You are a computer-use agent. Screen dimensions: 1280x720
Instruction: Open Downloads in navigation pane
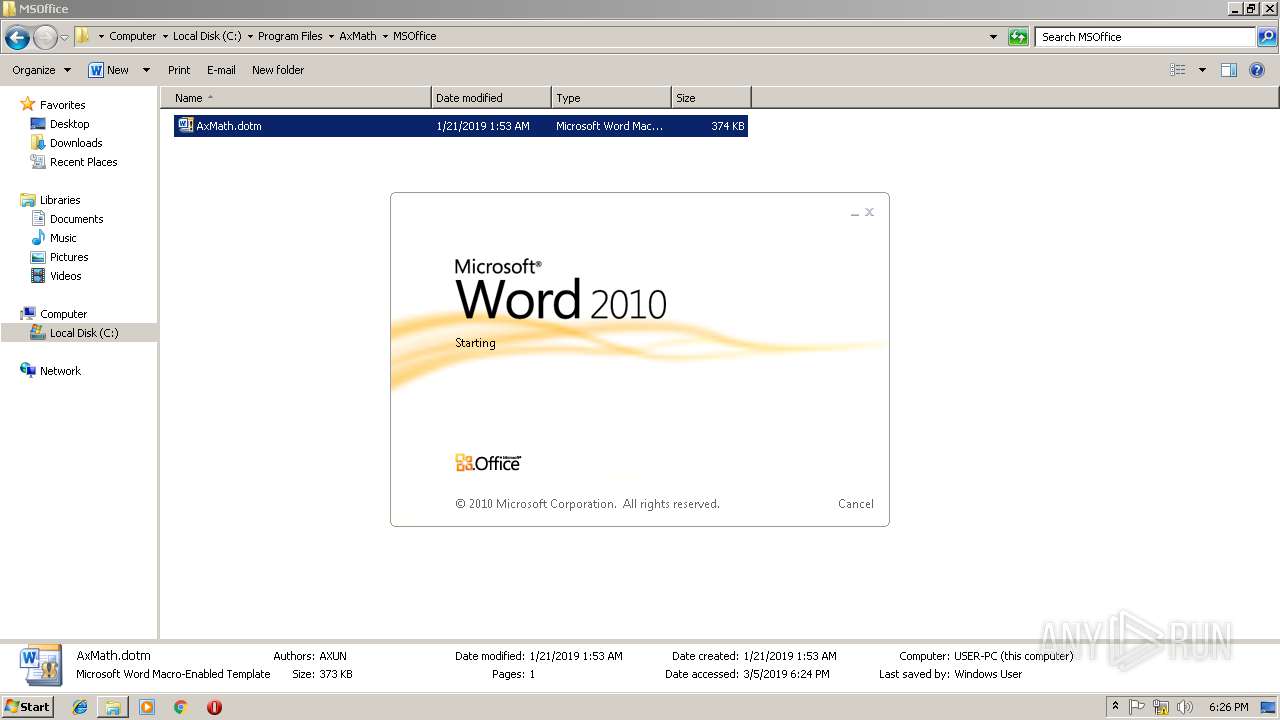[76, 143]
